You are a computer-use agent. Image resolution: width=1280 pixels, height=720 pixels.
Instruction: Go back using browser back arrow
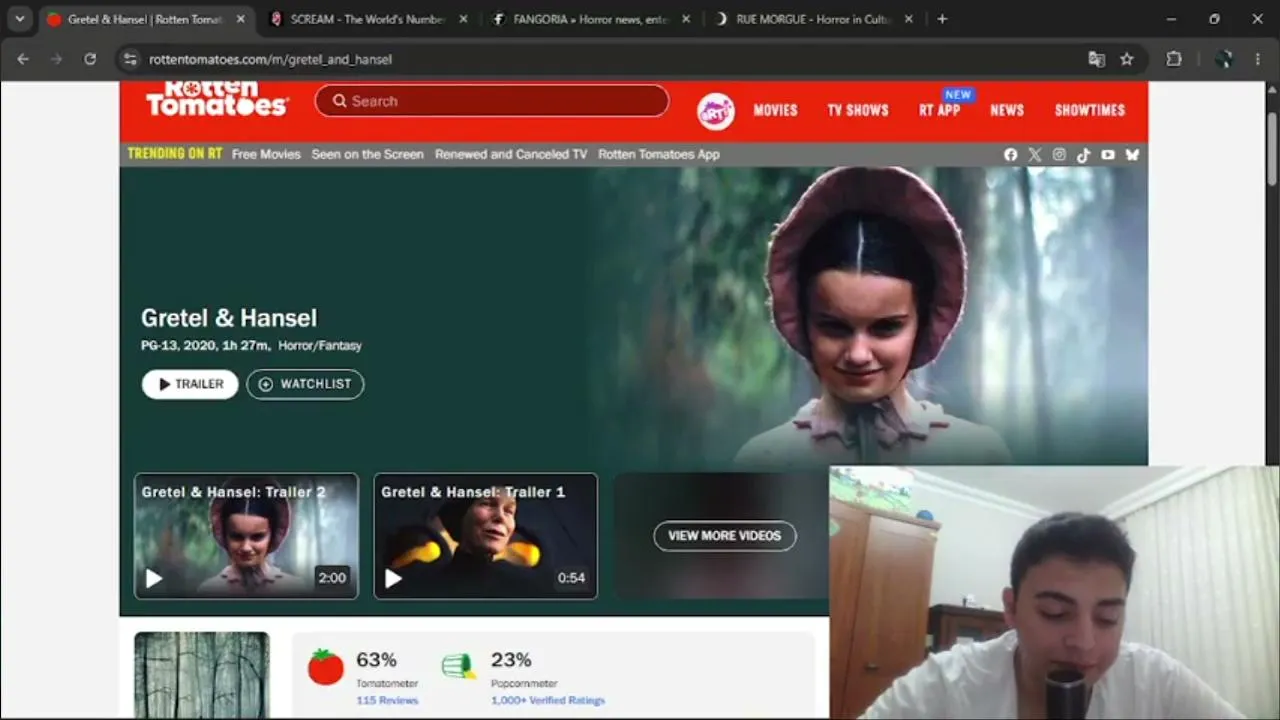pyautogui.click(x=23, y=59)
